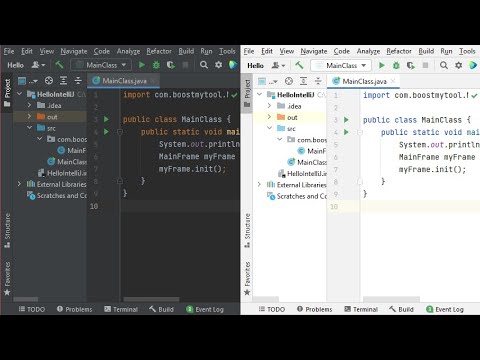Expand .idea folder in light project tree
480x360 pixels.
pos(269,106)
